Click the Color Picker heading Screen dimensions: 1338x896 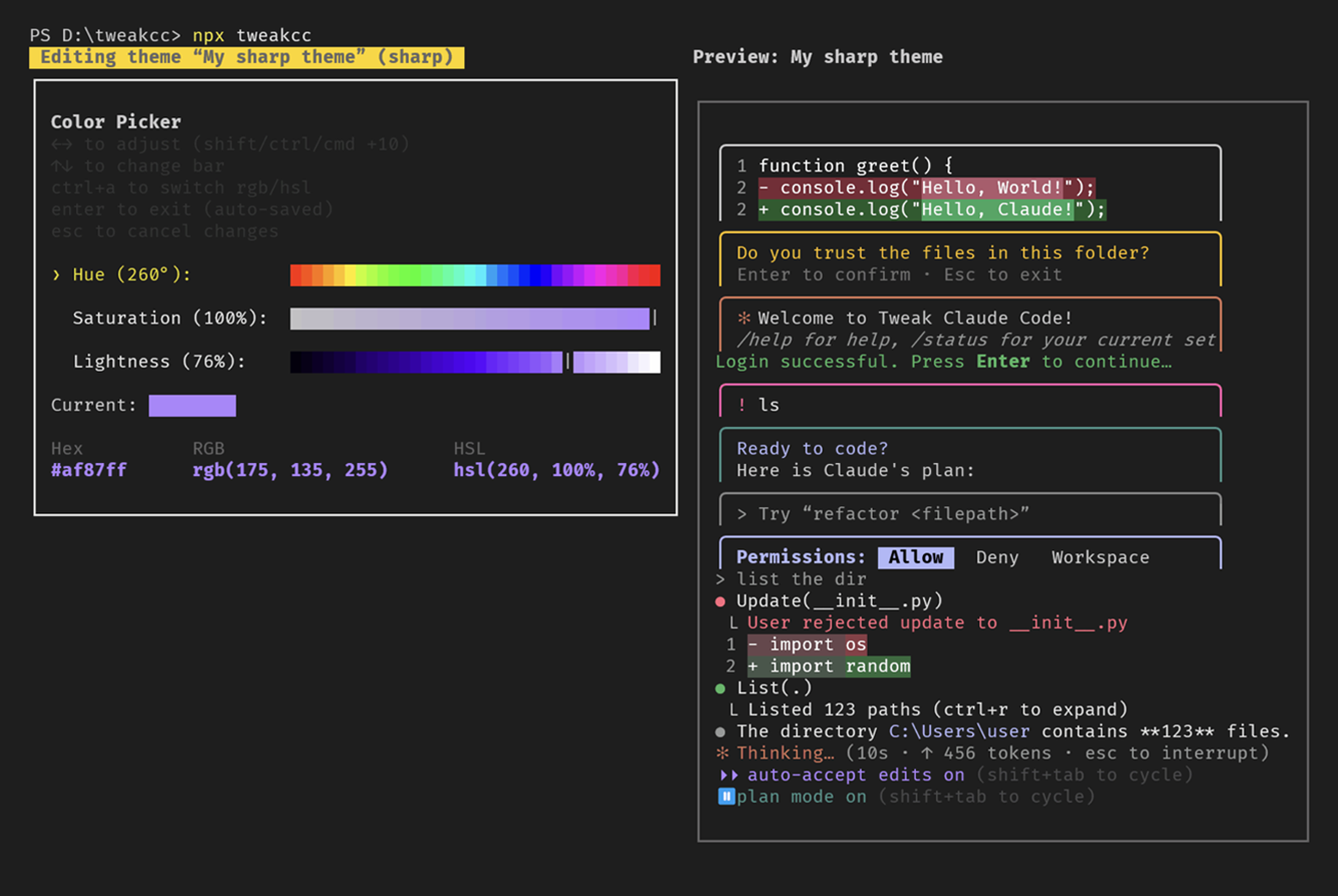116,121
